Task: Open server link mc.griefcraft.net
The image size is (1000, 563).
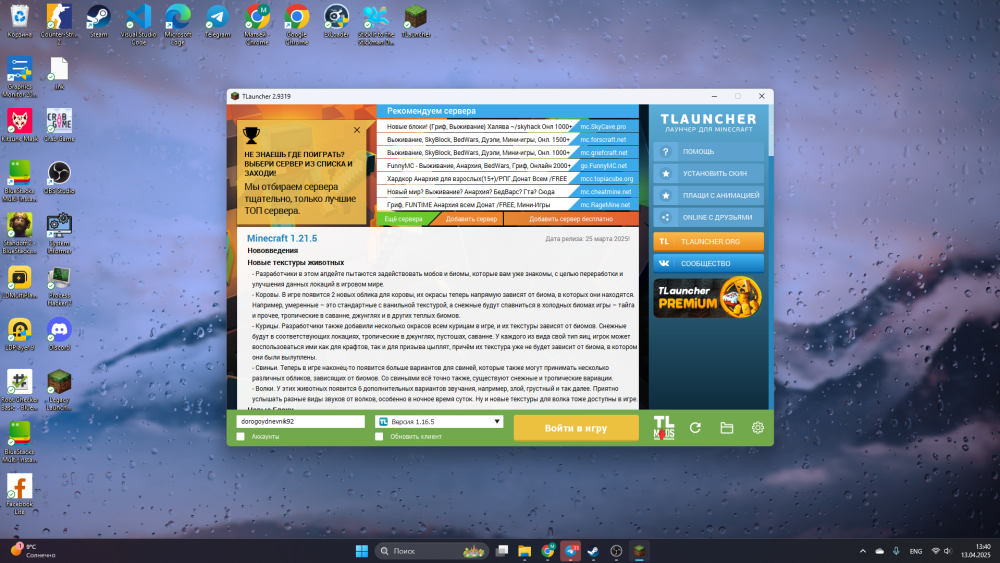Action: click(604, 153)
